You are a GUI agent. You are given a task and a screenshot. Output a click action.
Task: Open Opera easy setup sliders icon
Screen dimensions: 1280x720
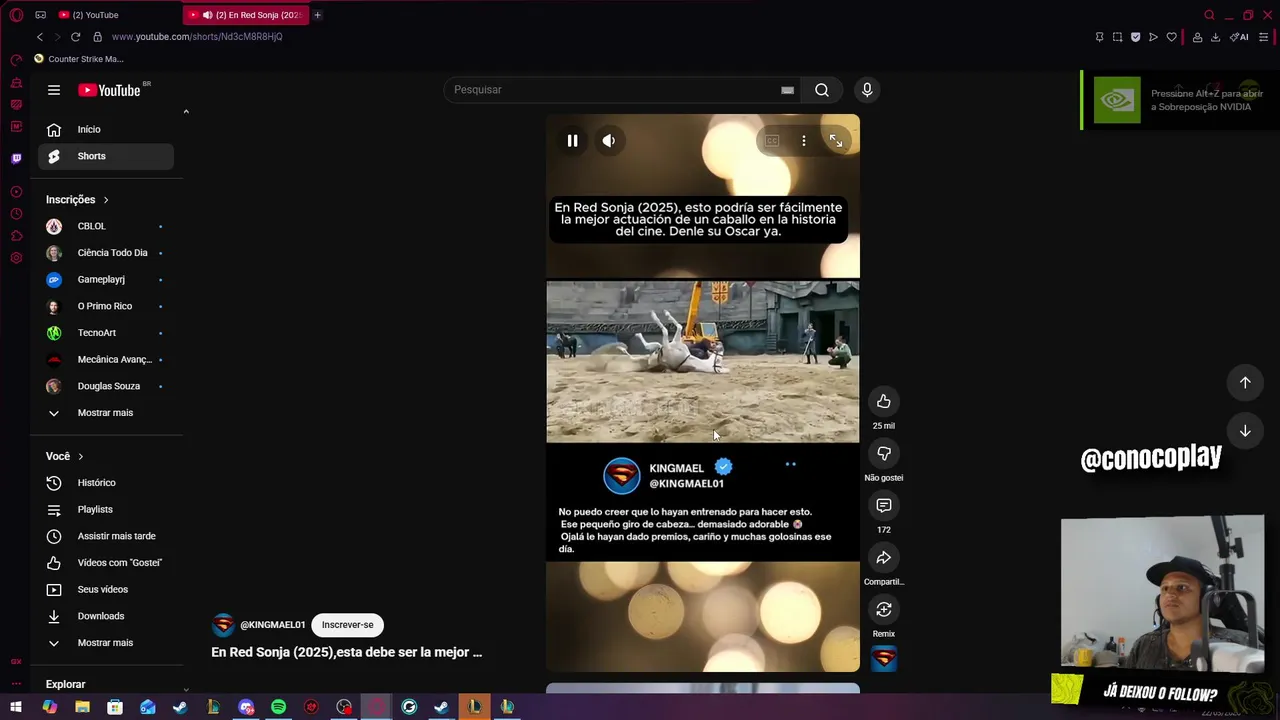pos(1263,37)
